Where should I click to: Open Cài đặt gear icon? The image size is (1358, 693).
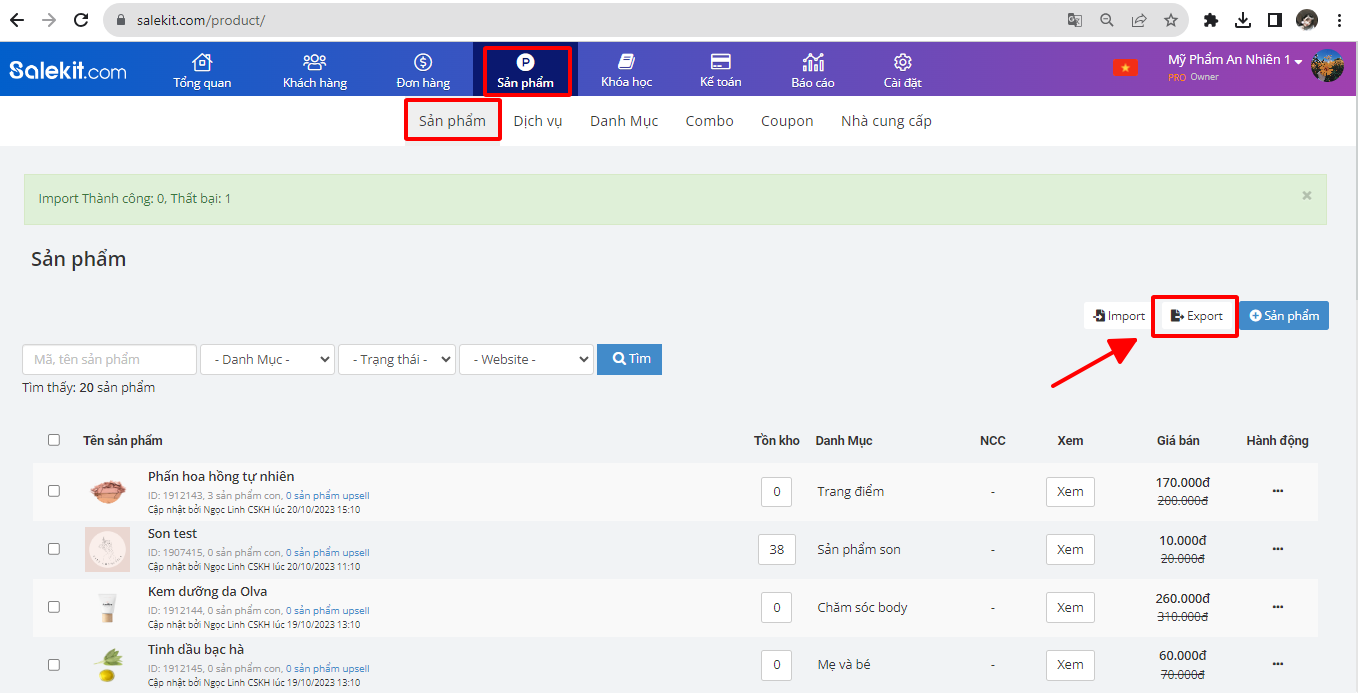tap(902, 62)
